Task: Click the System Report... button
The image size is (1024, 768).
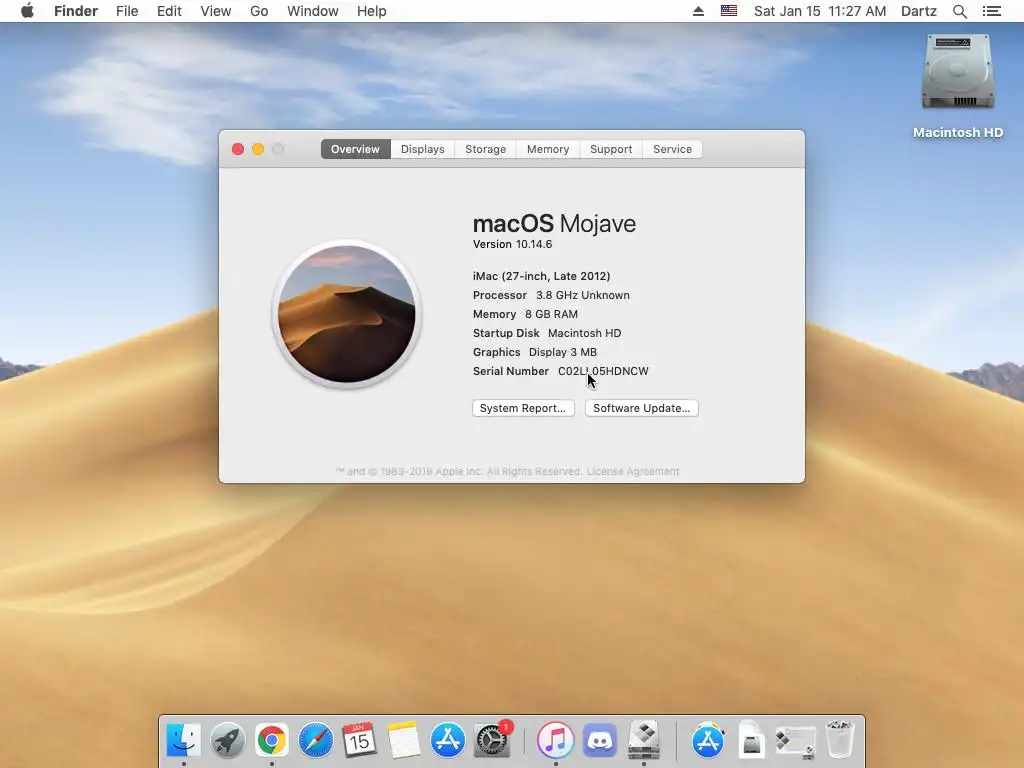Action: tap(523, 408)
